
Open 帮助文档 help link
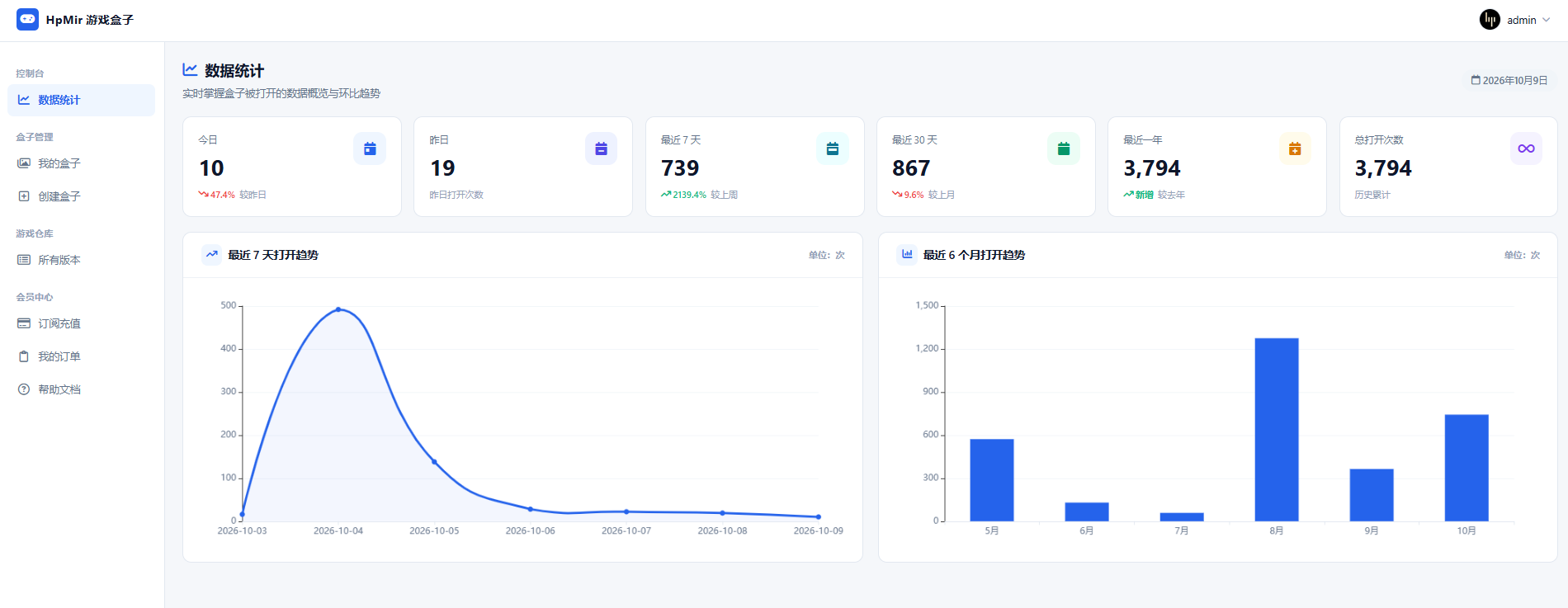[x=81, y=389]
